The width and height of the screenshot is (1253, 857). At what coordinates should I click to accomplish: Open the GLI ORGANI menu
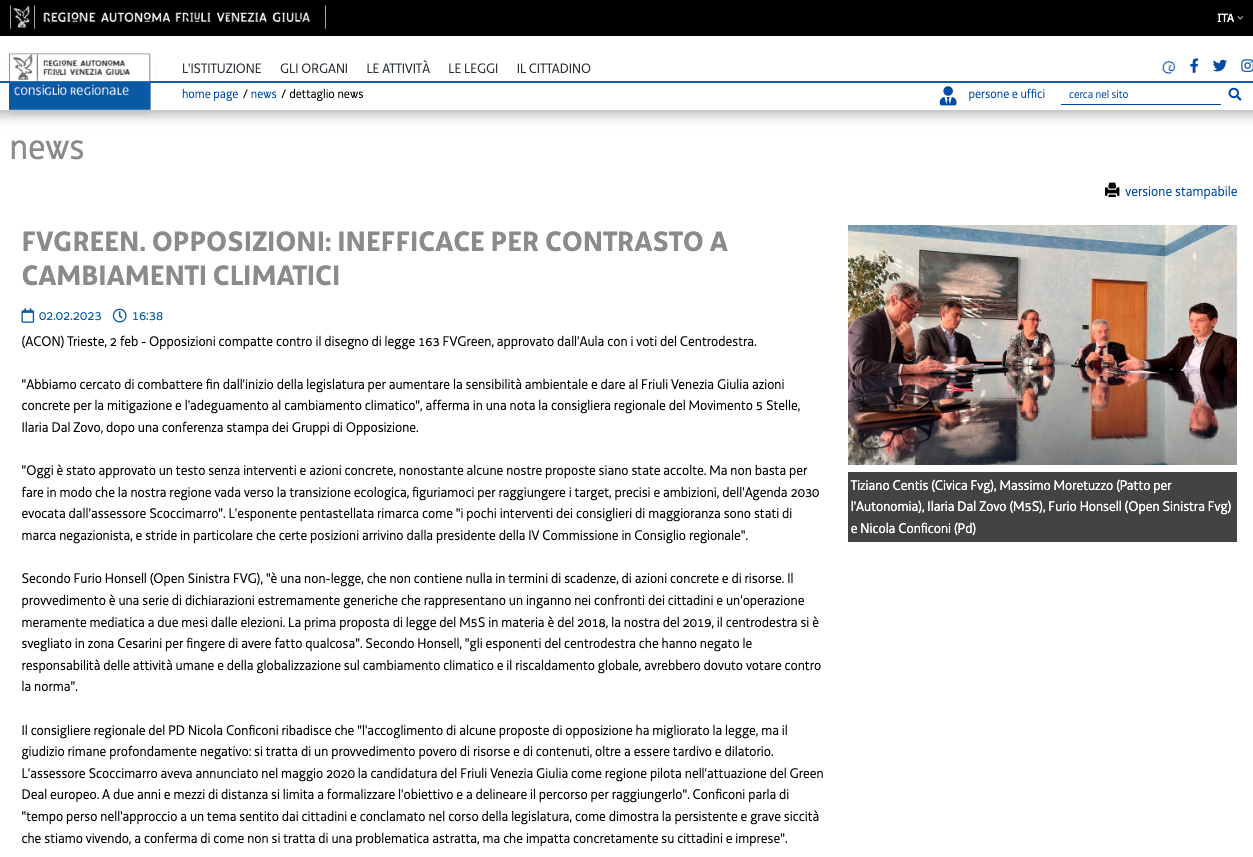[x=314, y=68]
